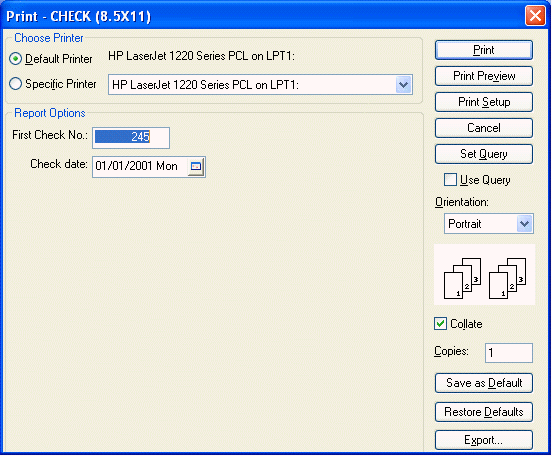Expand the Orientation Portrait dropdown

525,224
